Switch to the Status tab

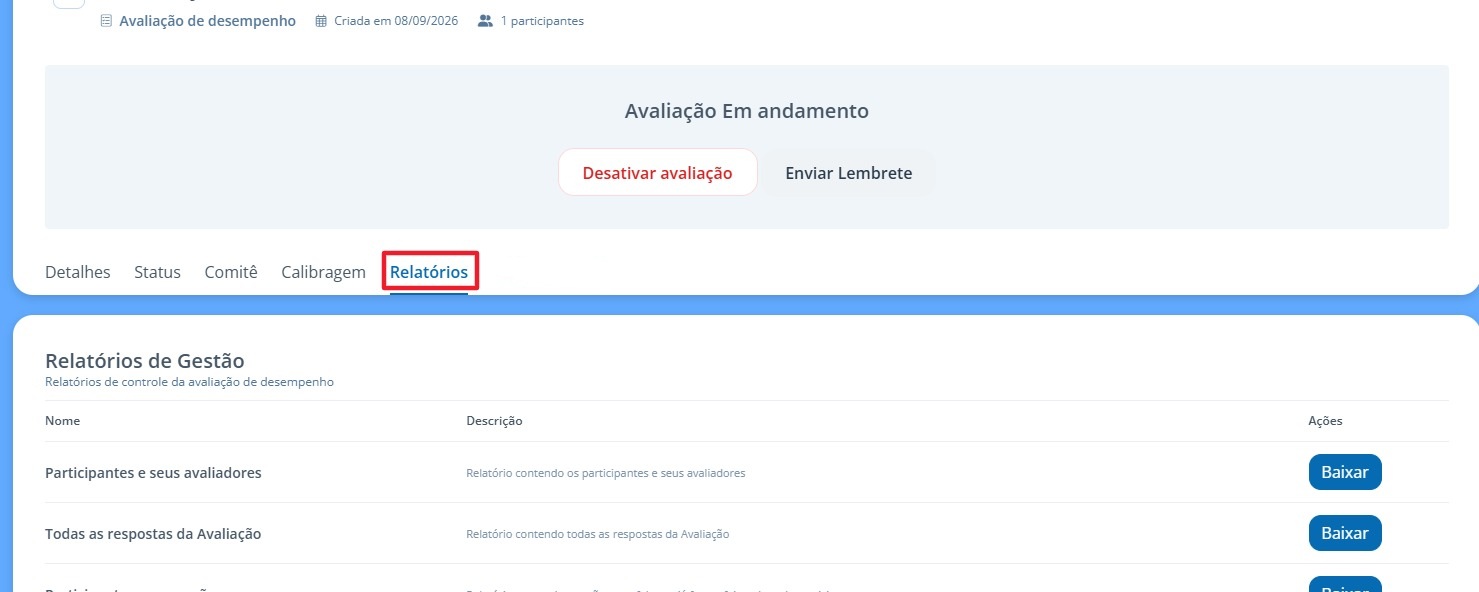point(157,272)
